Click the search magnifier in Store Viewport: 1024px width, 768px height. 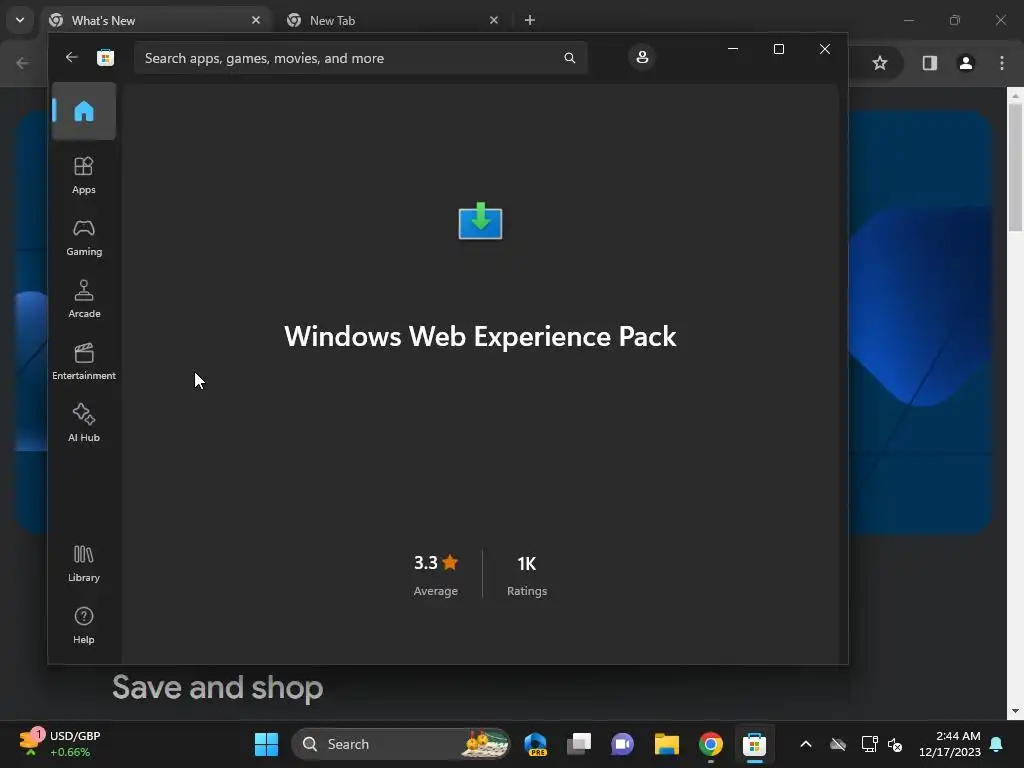(x=569, y=58)
